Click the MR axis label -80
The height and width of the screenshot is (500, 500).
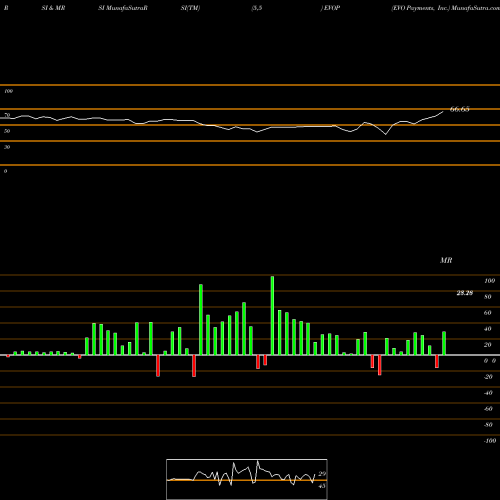pos(488,425)
